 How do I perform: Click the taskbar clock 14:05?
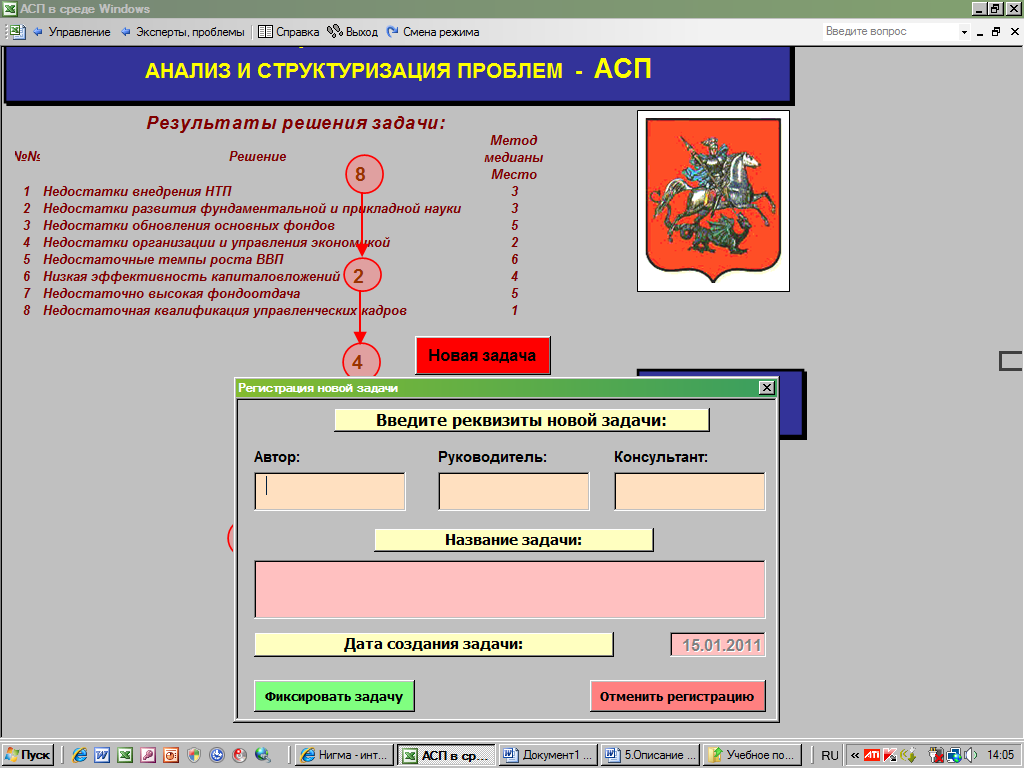1000,755
